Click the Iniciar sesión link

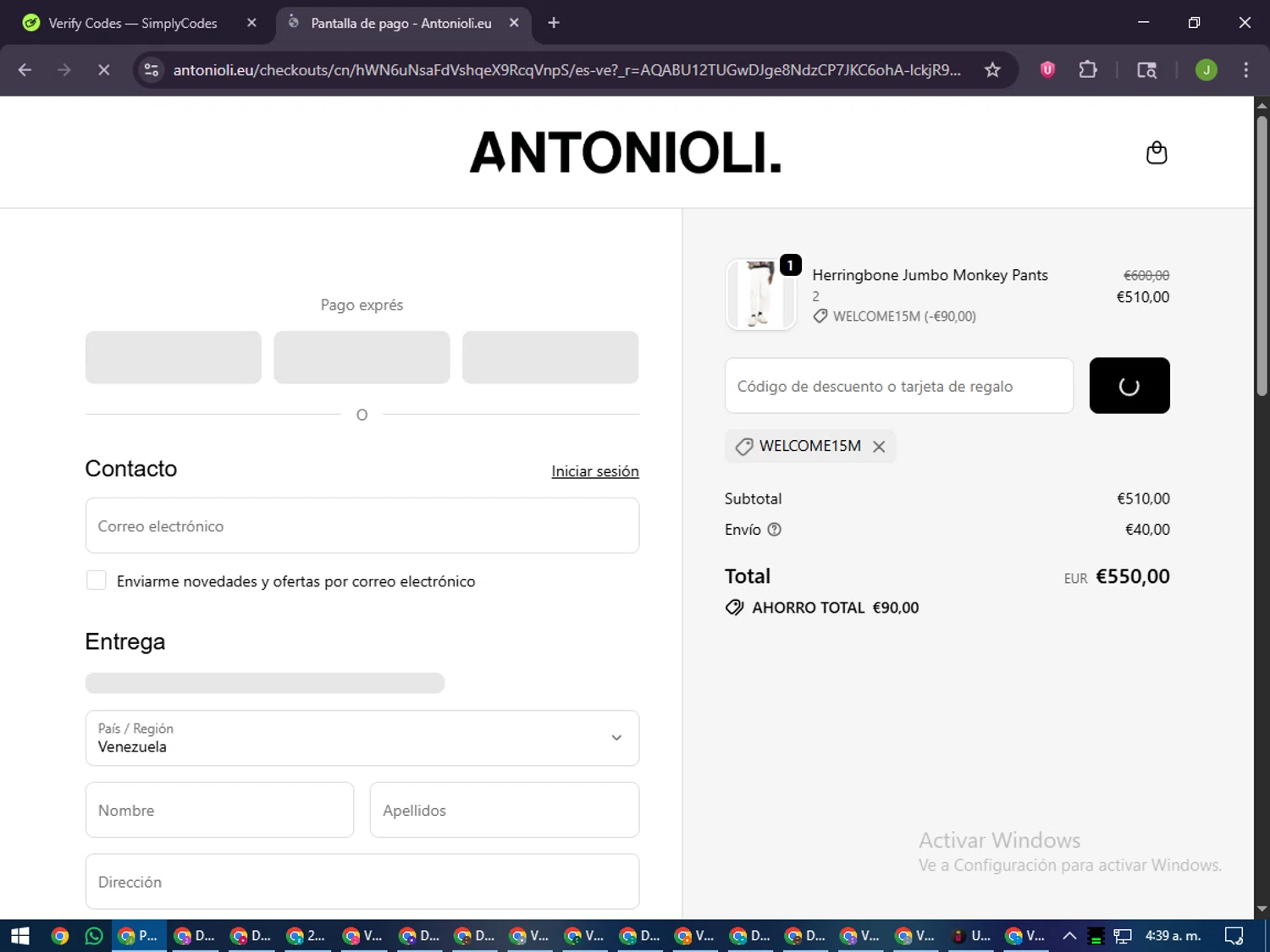(595, 471)
